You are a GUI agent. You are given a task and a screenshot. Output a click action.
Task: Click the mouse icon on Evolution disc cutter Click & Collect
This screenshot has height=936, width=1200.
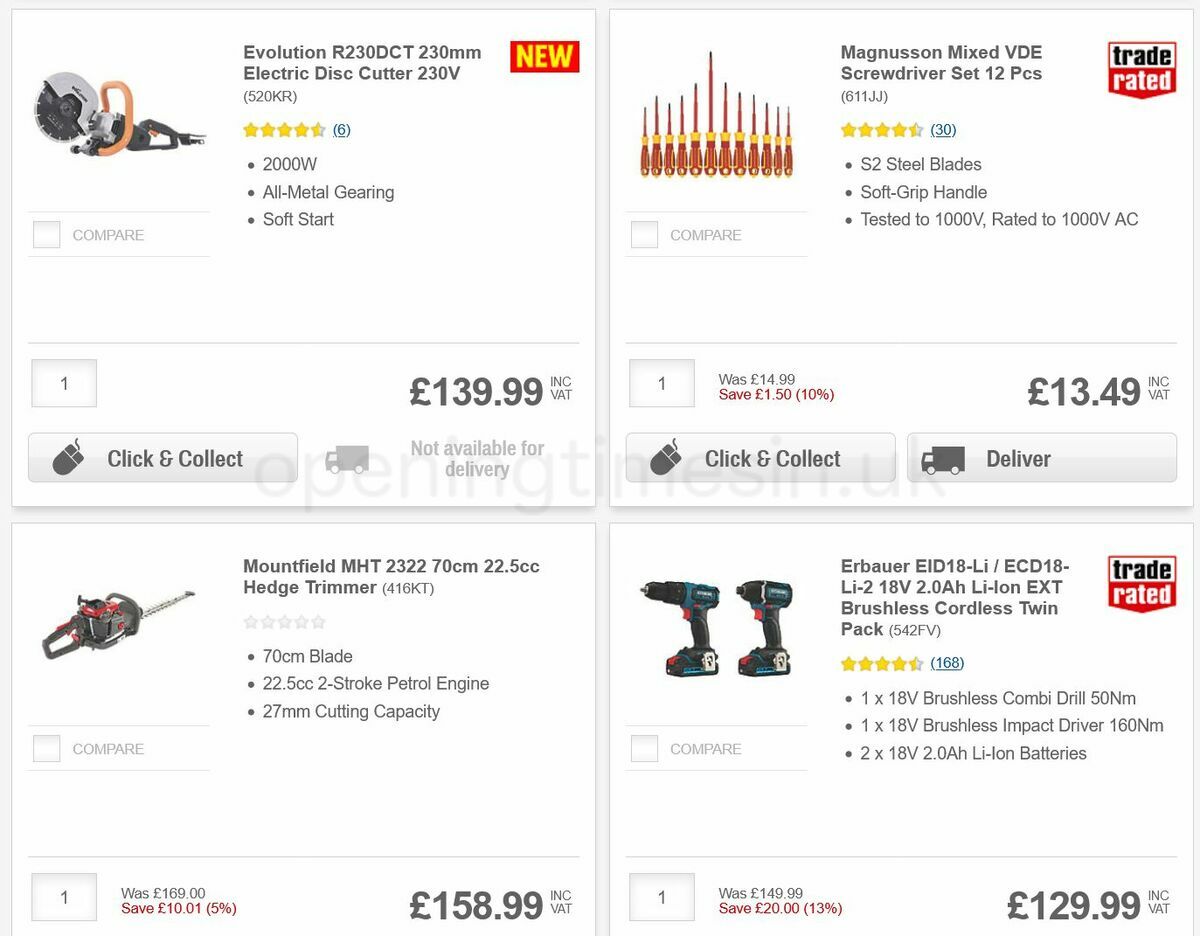[x=67, y=458]
